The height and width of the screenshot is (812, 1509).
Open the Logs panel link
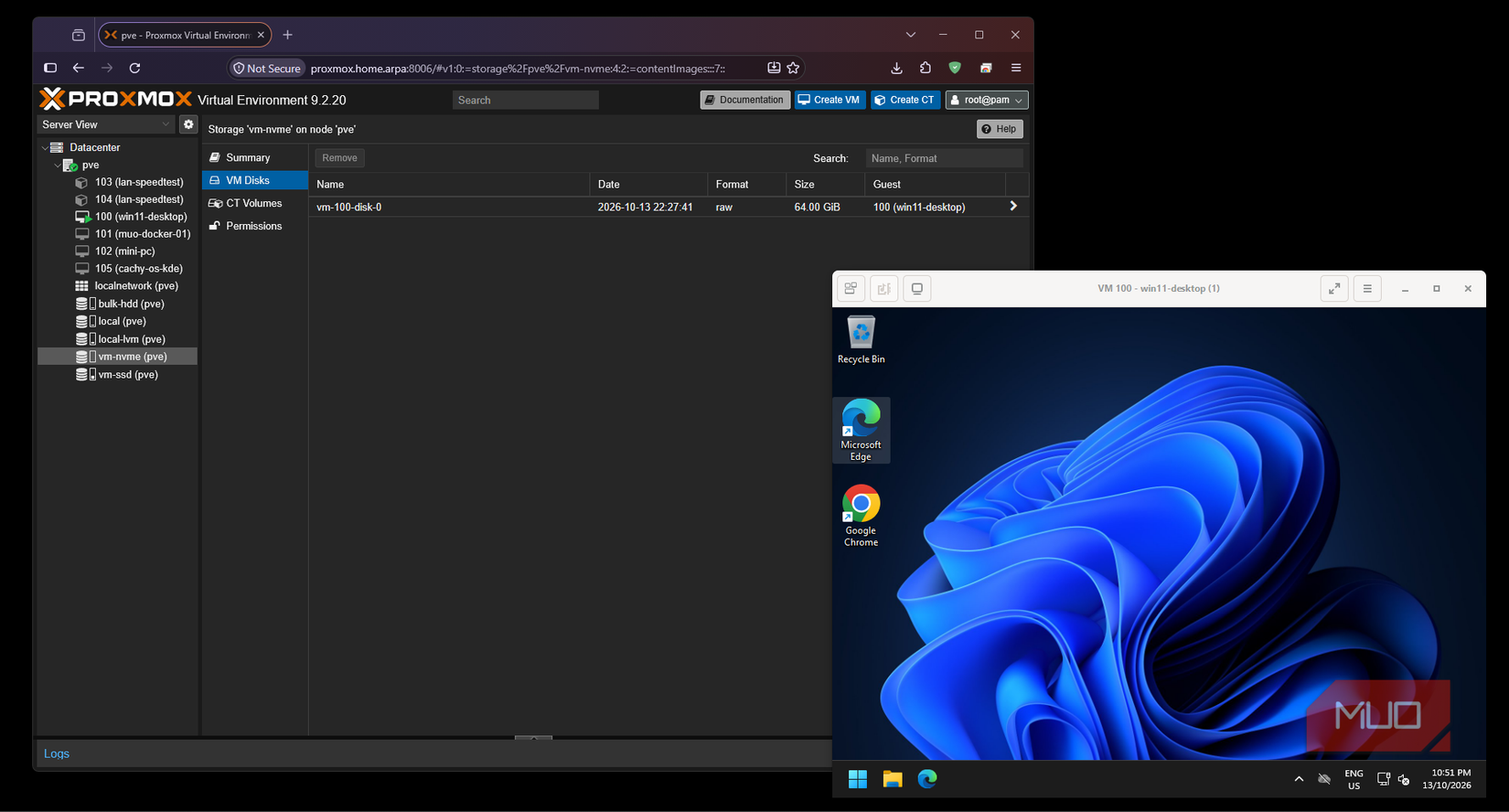[x=57, y=753]
